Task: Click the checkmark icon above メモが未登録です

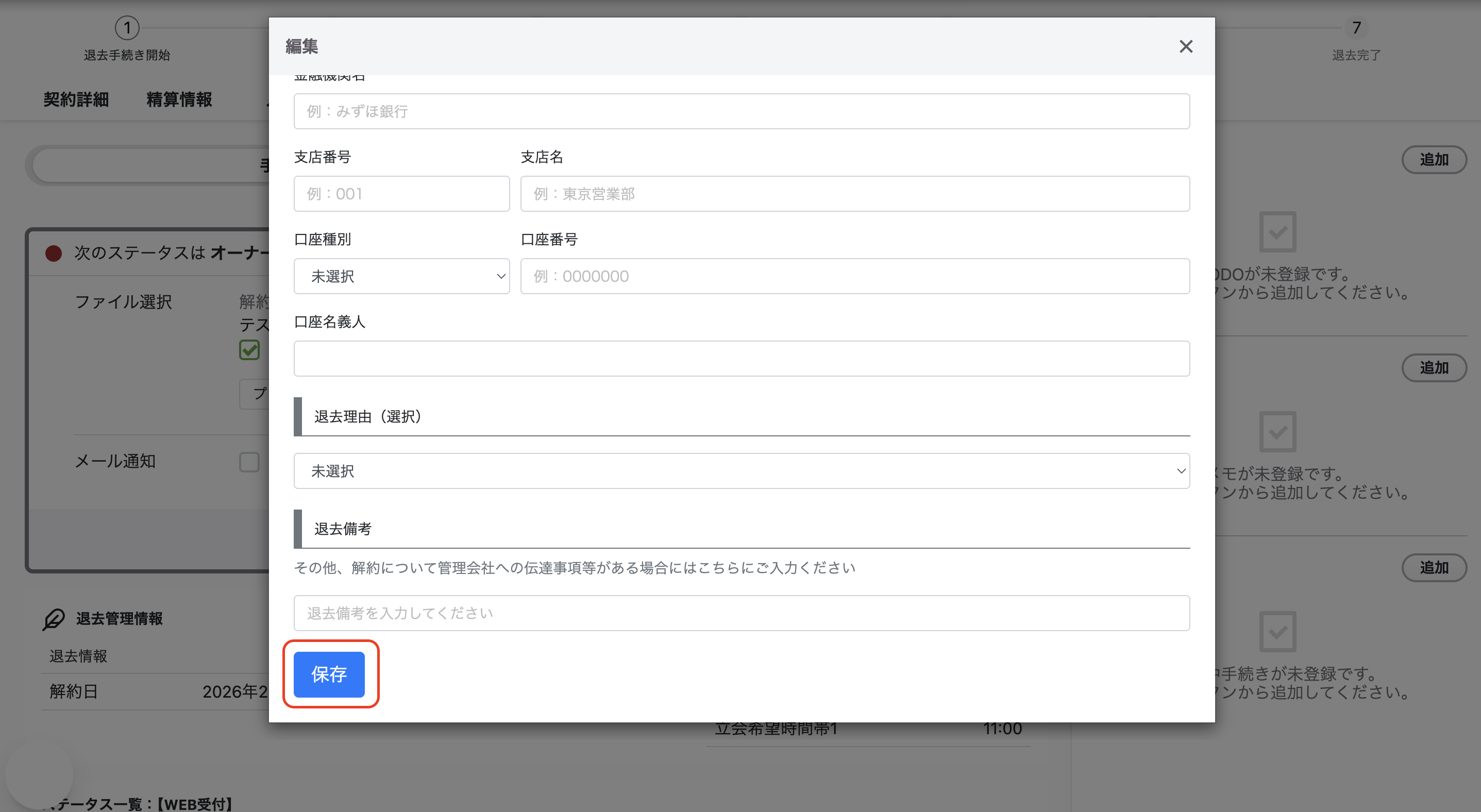Action: [1277, 432]
